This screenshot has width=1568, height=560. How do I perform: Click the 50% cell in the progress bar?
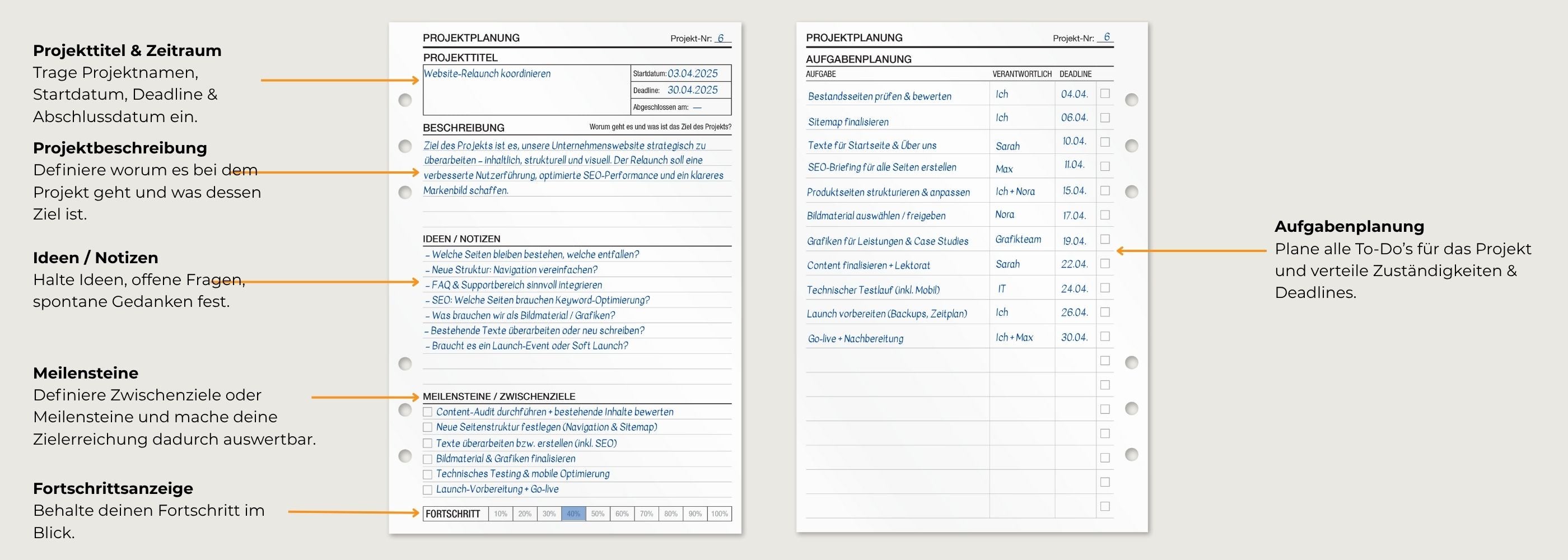point(598,514)
